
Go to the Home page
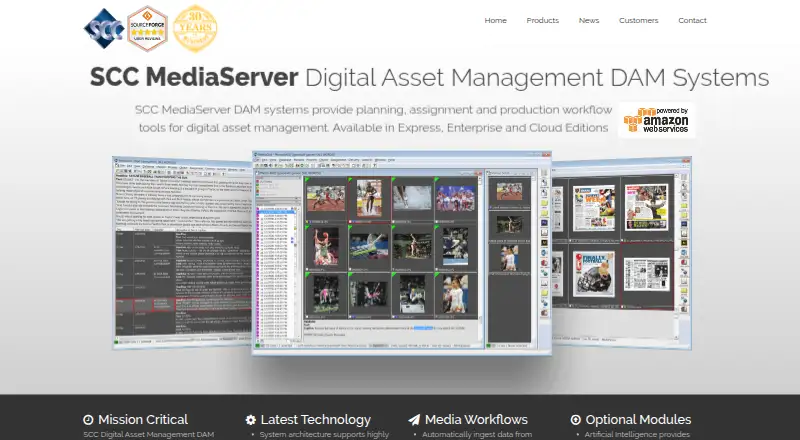(x=495, y=20)
